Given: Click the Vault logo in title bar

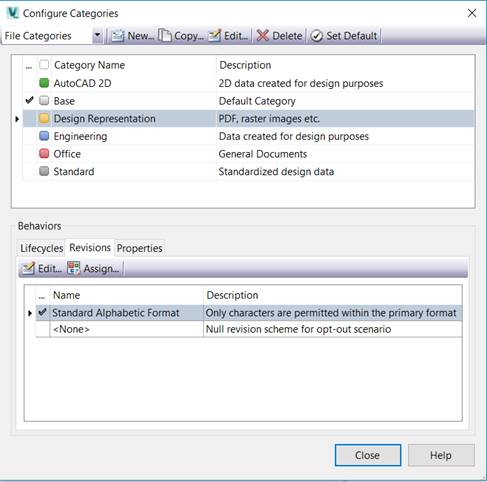Looking at the screenshot, I should 13,13.
